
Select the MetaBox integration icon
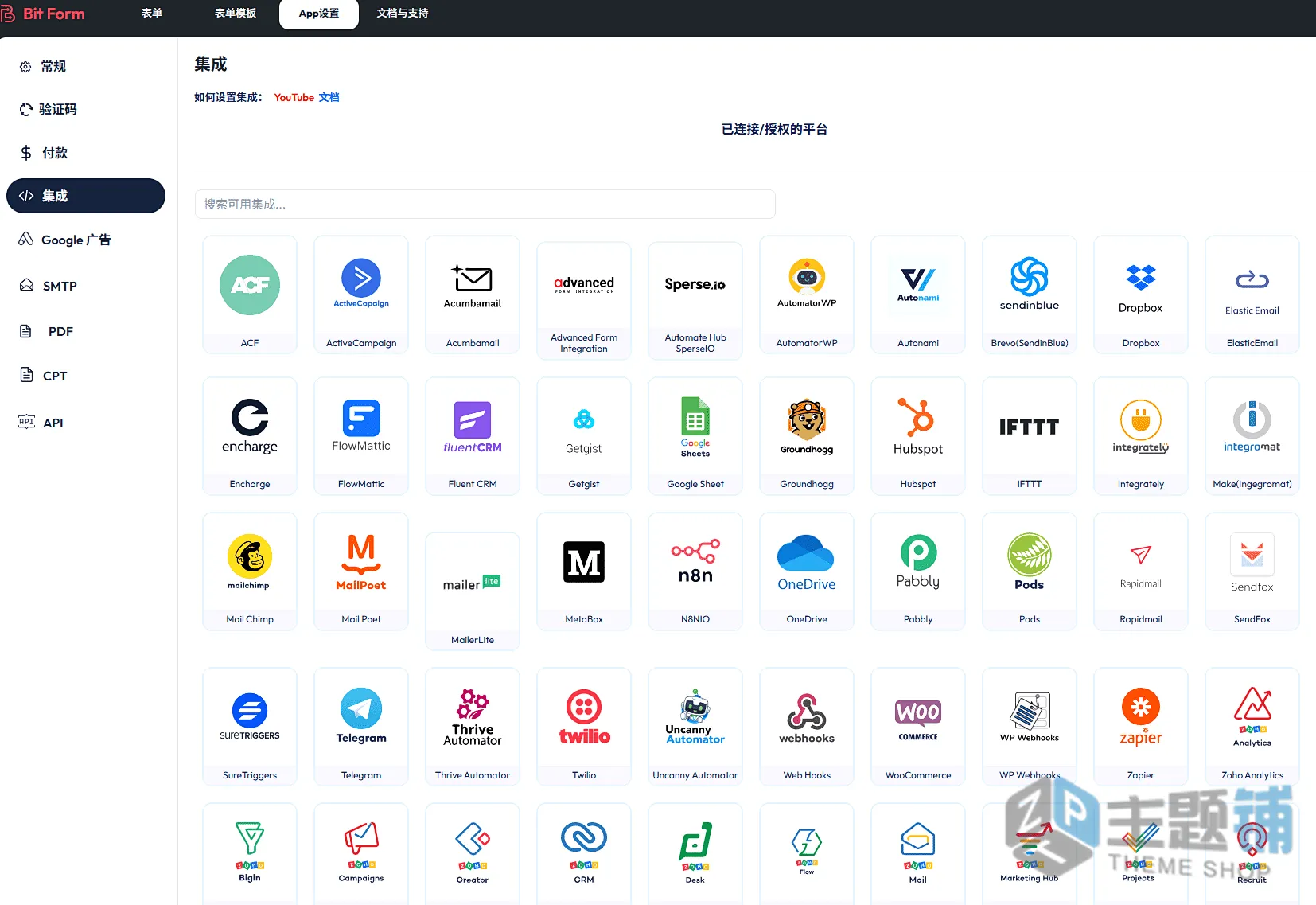(584, 562)
